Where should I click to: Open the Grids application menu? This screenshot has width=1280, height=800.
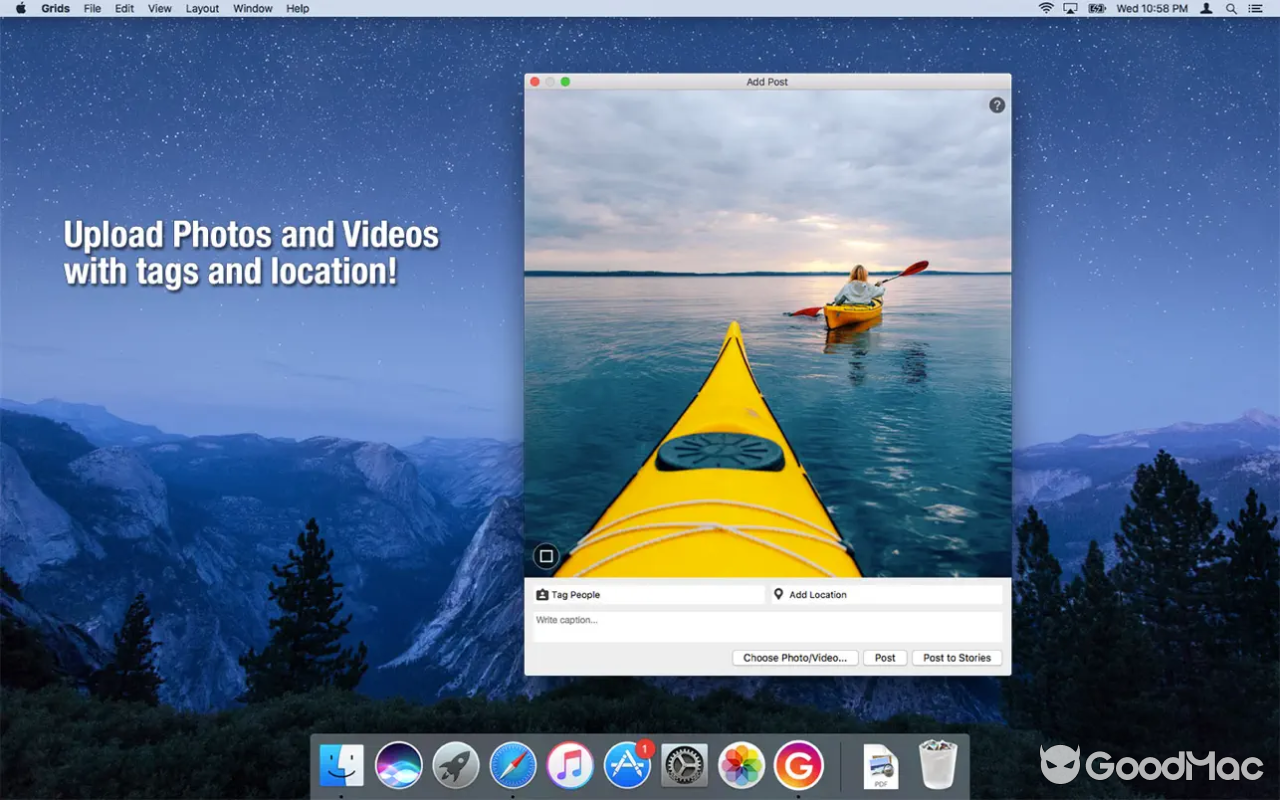[55, 8]
